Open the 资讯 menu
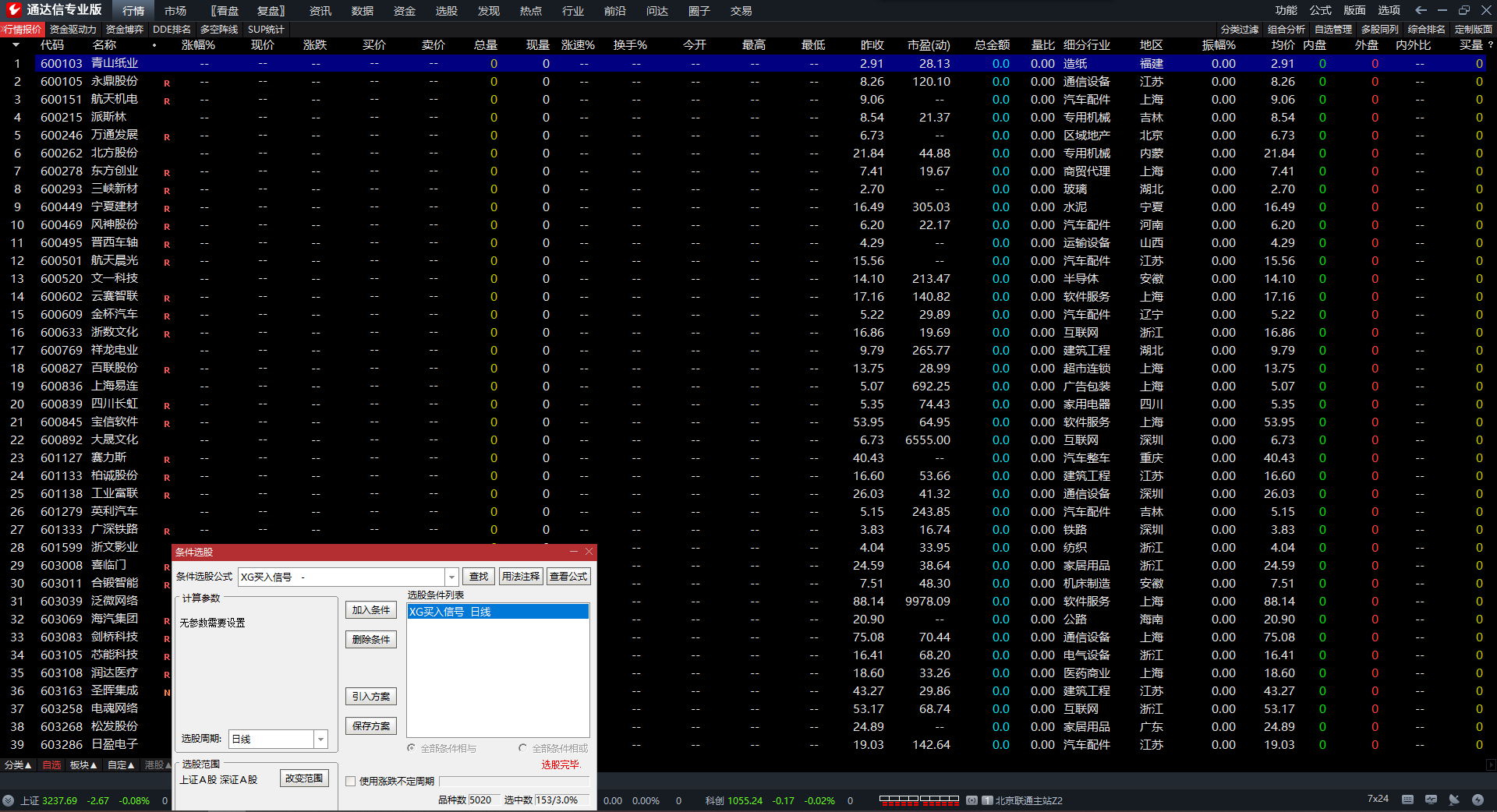The height and width of the screenshot is (812, 1497). [x=320, y=11]
